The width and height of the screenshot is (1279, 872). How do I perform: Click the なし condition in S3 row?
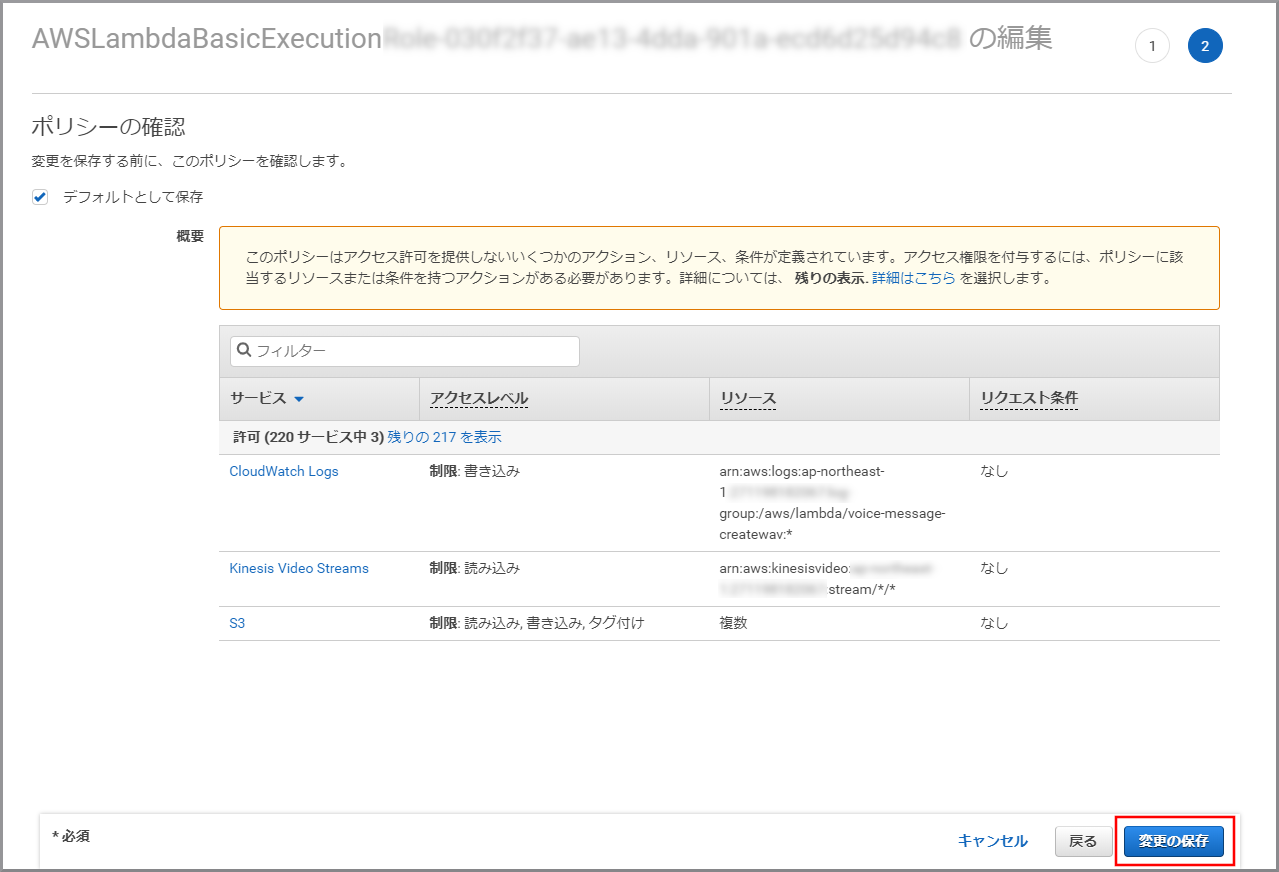pos(994,623)
